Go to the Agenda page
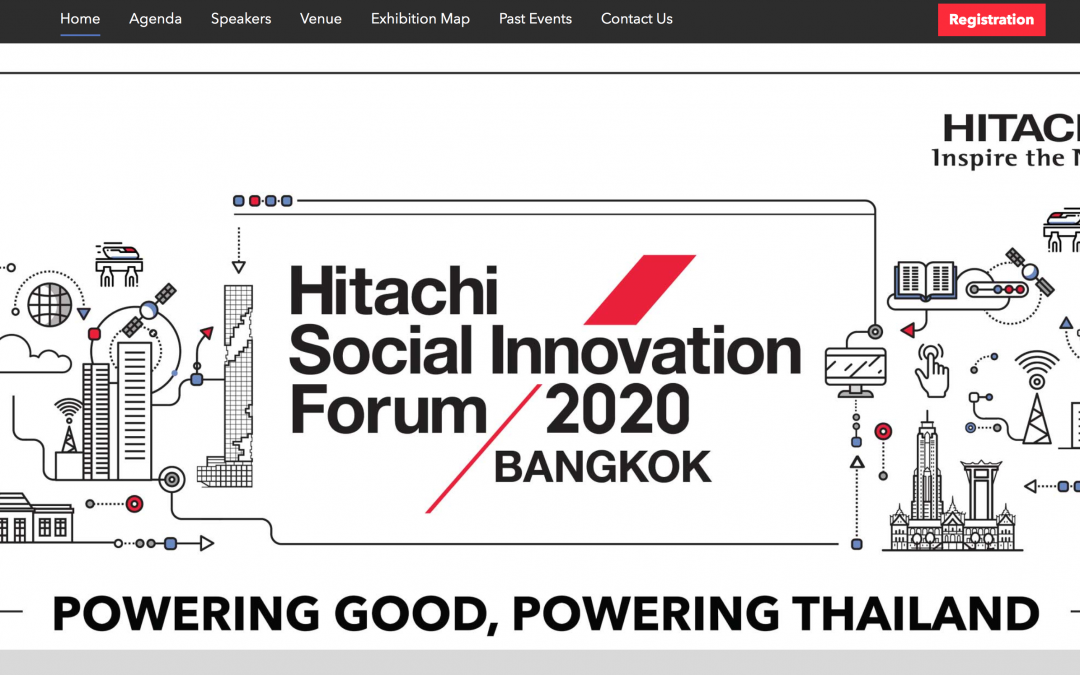Image resolution: width=1080 pixels, height=675 pixels. pyautogui.click(x=155, y=19)
